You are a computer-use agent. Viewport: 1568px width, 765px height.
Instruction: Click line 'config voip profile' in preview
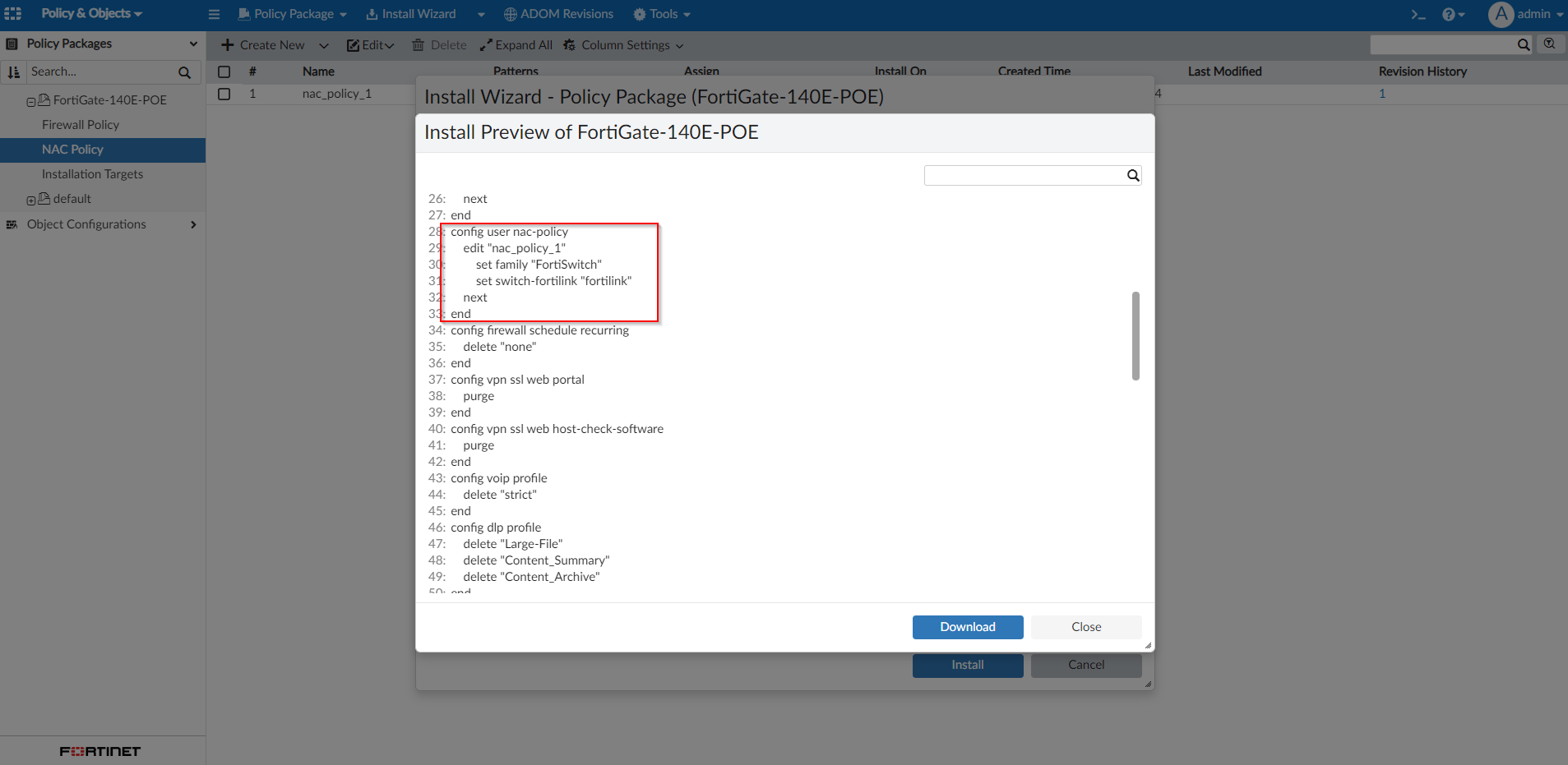[x=498, y=478]
